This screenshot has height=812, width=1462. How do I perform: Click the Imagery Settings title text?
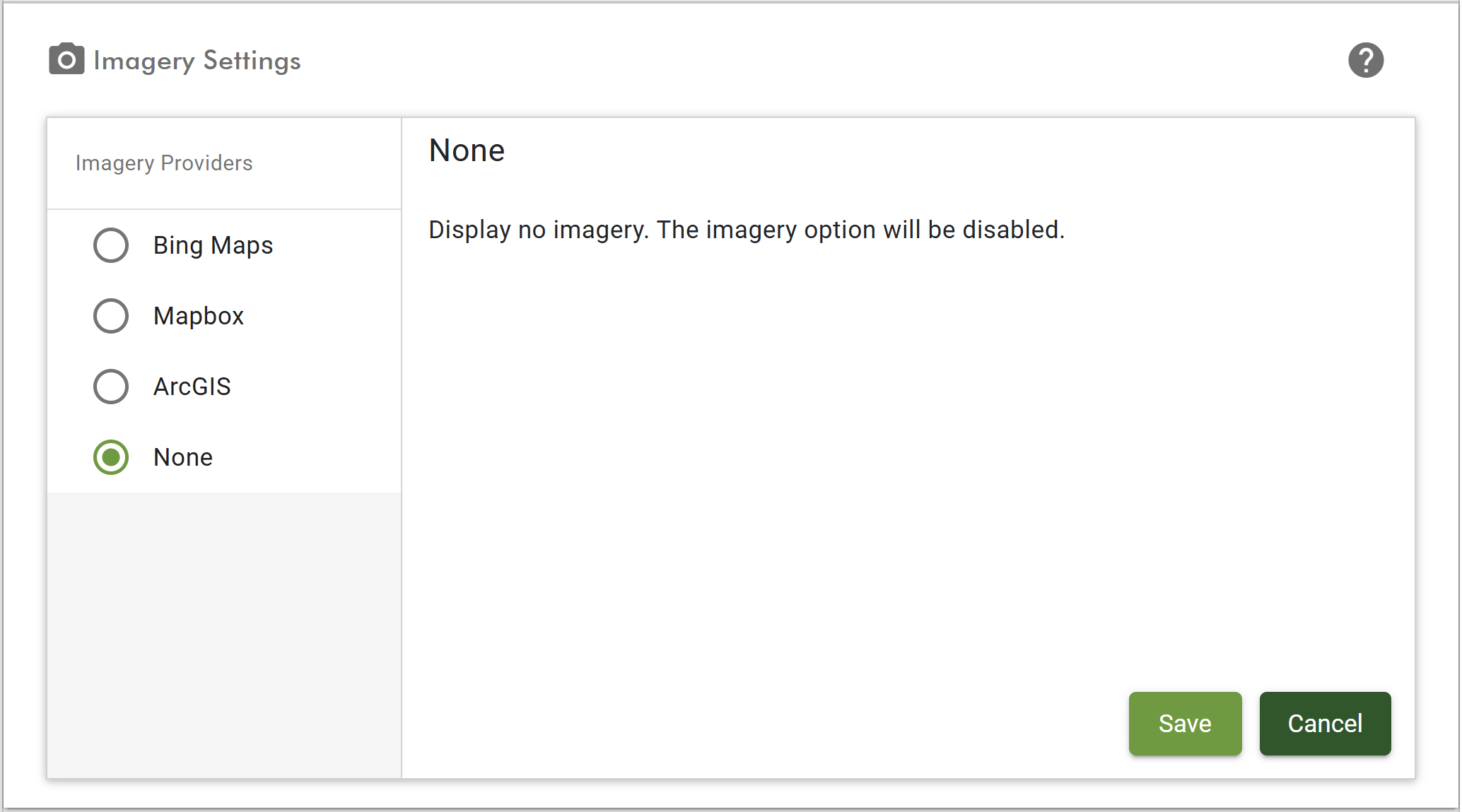click(197, 61)
